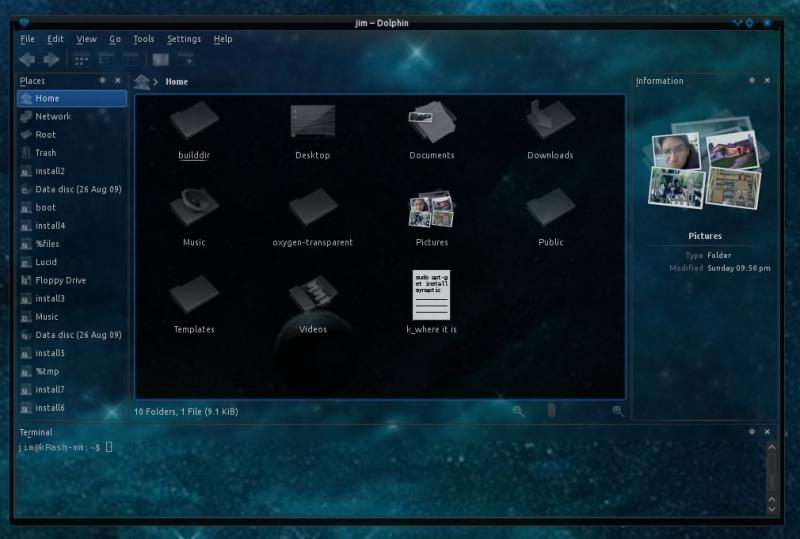
Task: Toggle the split view toolbar button
Action: 184,60
